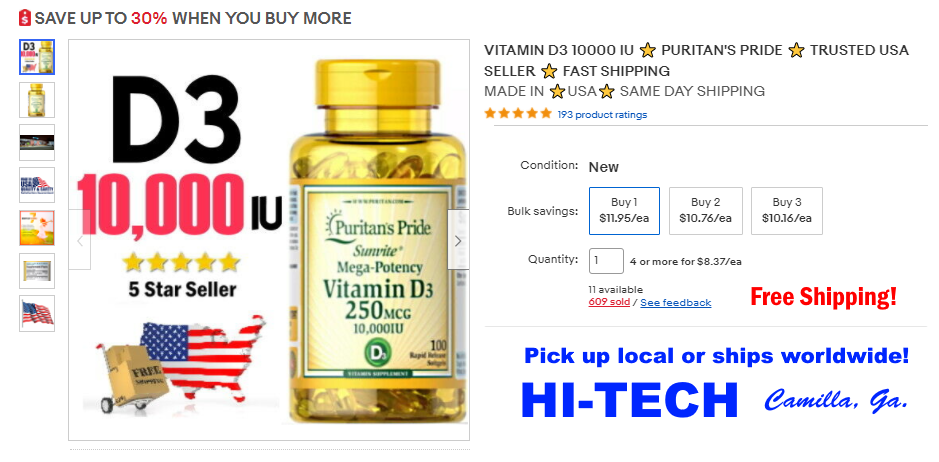Open the 609 sold link
This screenshot has height=462, width=939.
[609, 302]
